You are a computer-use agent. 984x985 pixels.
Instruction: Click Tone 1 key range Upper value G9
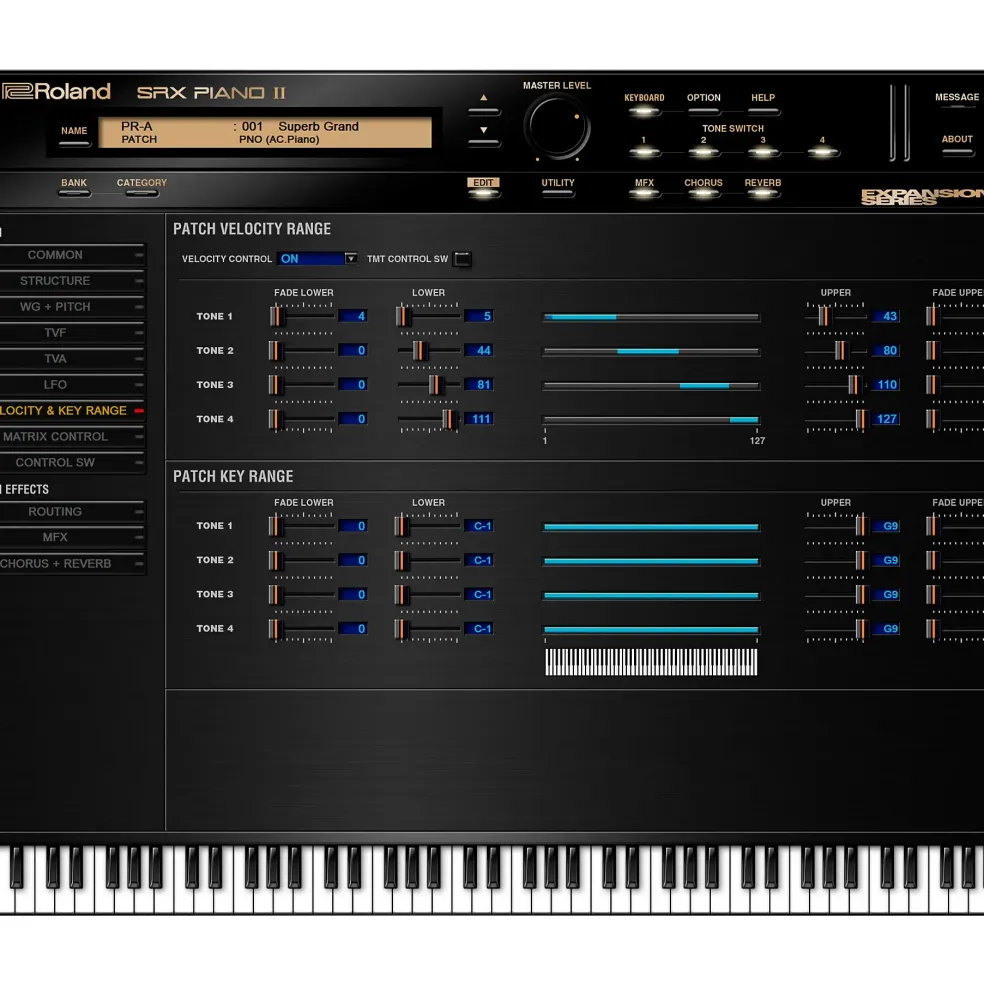point(885,526)
